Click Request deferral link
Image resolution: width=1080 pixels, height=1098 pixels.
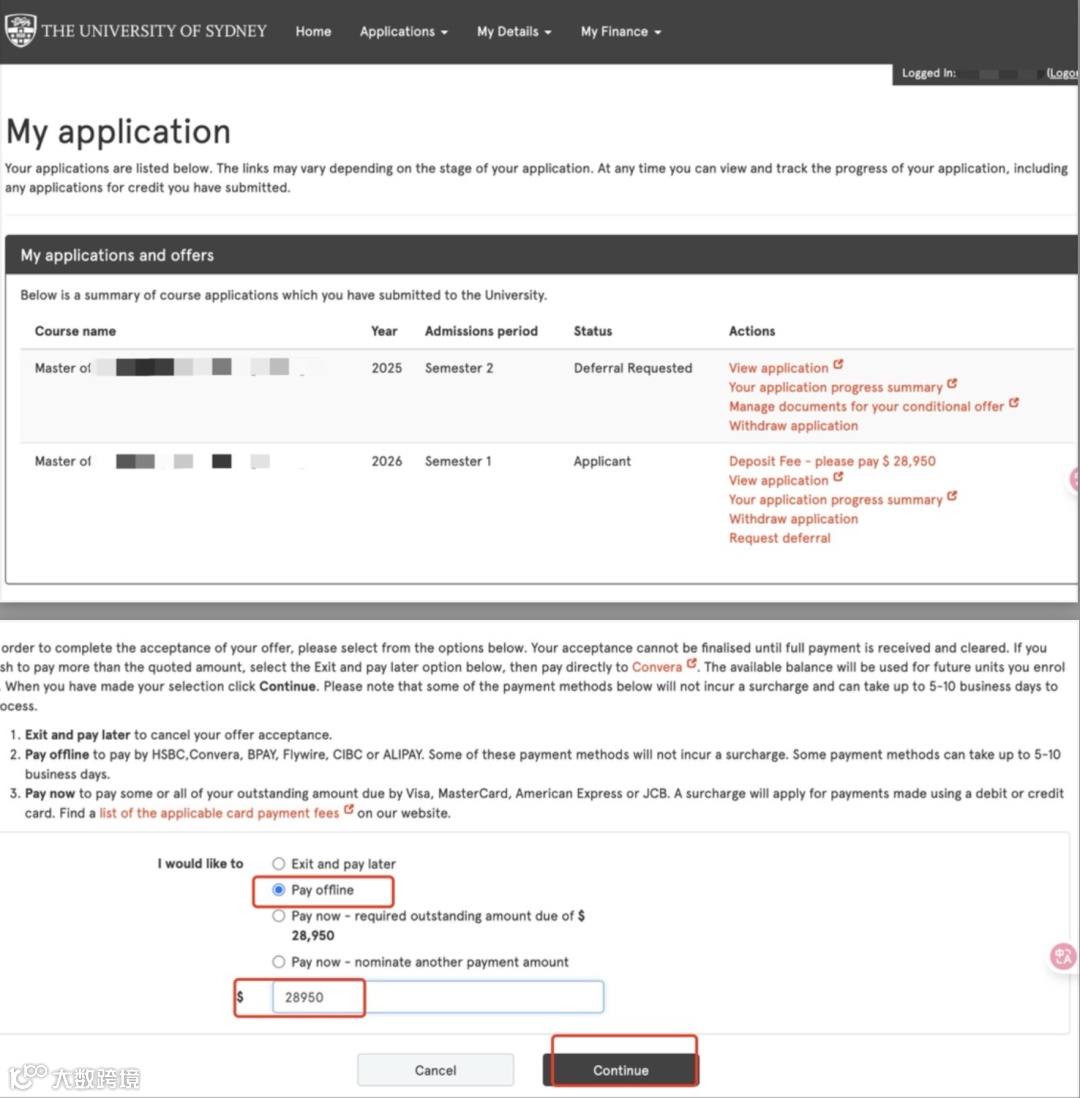pos(780,538)
